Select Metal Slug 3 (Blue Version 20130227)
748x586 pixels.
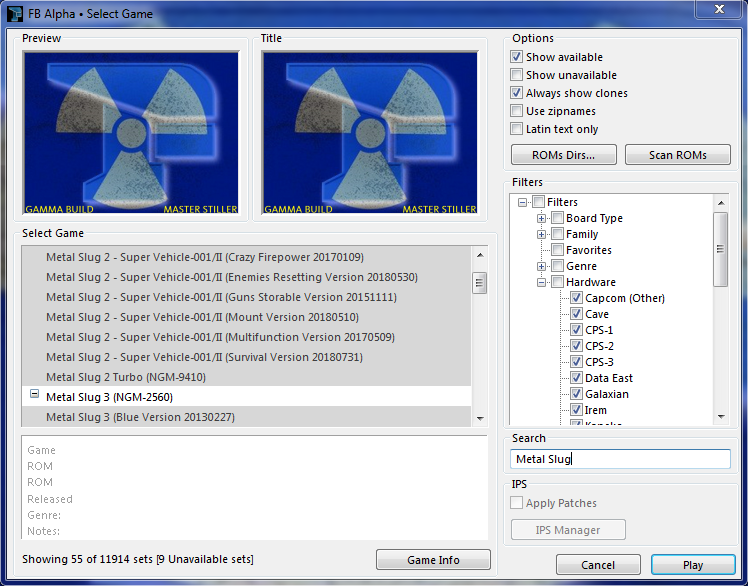tap(246, 417)
